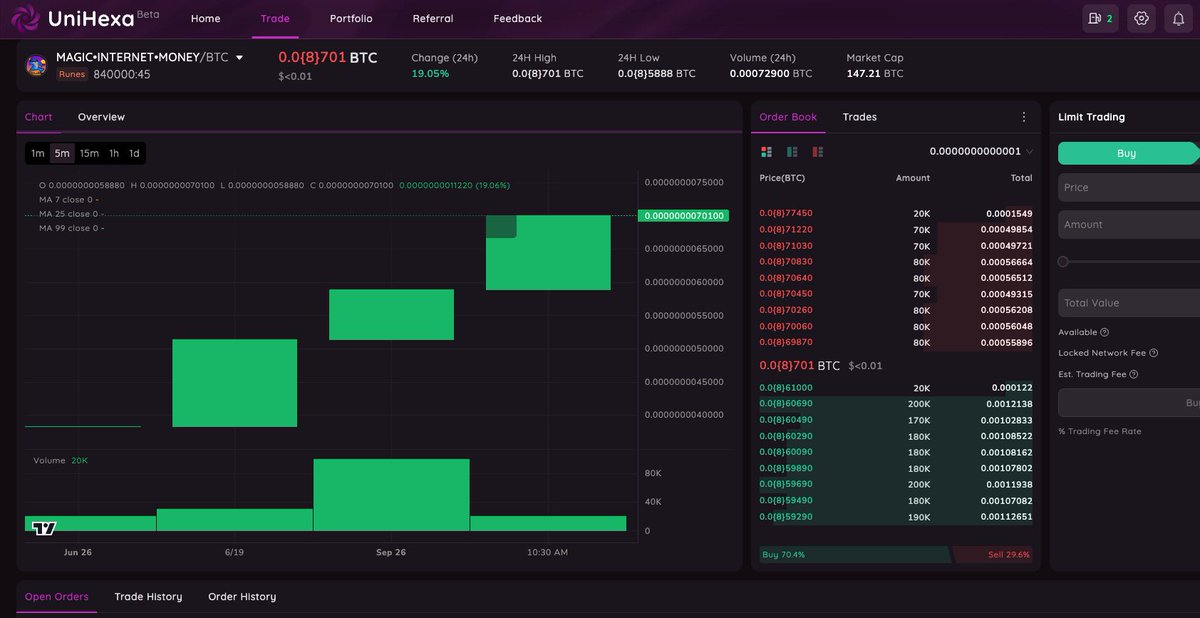Show asks-only order book view icon
Viewport: 1200px width, 618px height.
point(818,152)
